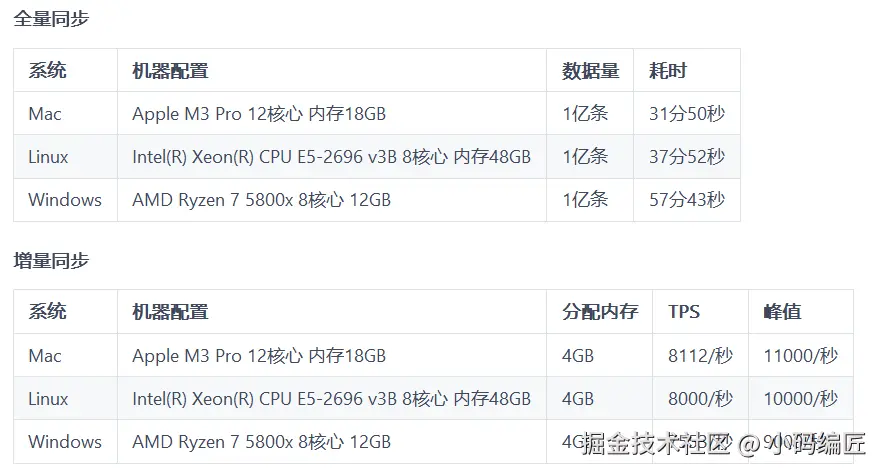
Task: Click the 增量同步 heading
Action: coord(51,260)
